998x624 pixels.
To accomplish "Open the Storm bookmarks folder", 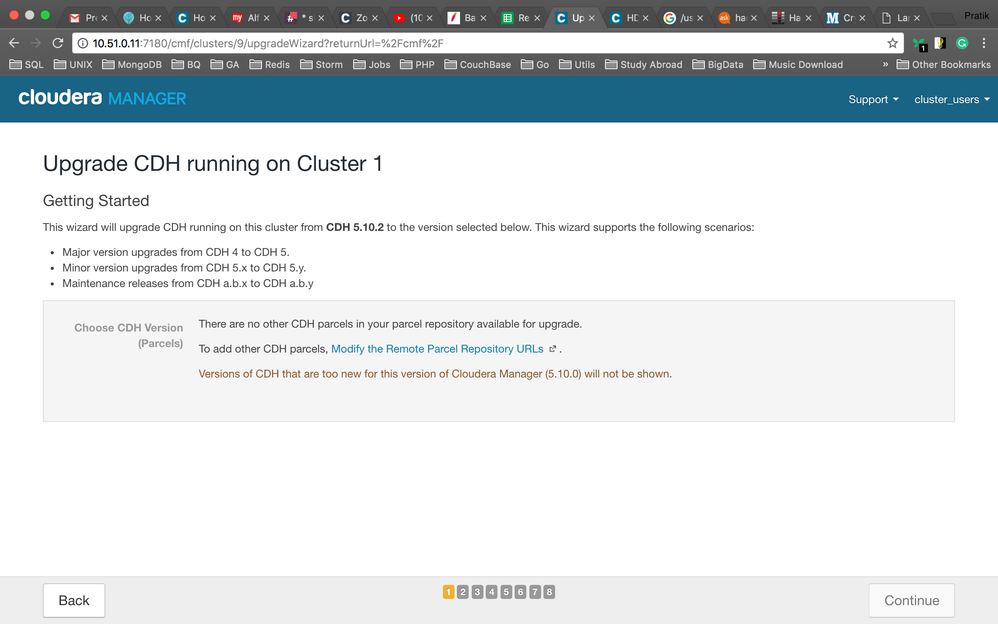I will [321, 64].
